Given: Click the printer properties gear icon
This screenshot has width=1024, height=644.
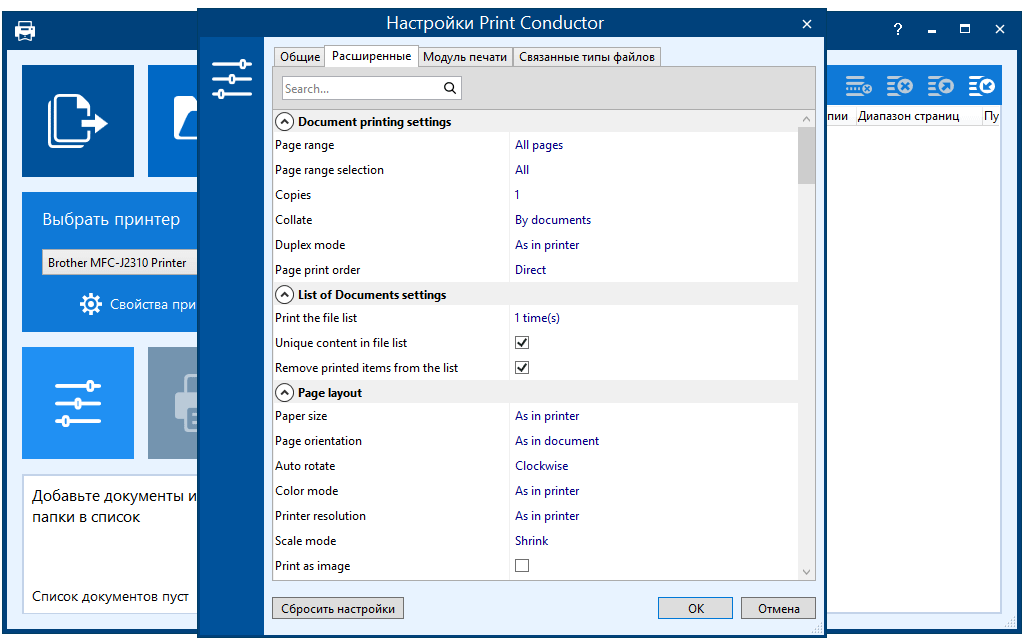Looking at the screenshot, I should pos(91,304).
